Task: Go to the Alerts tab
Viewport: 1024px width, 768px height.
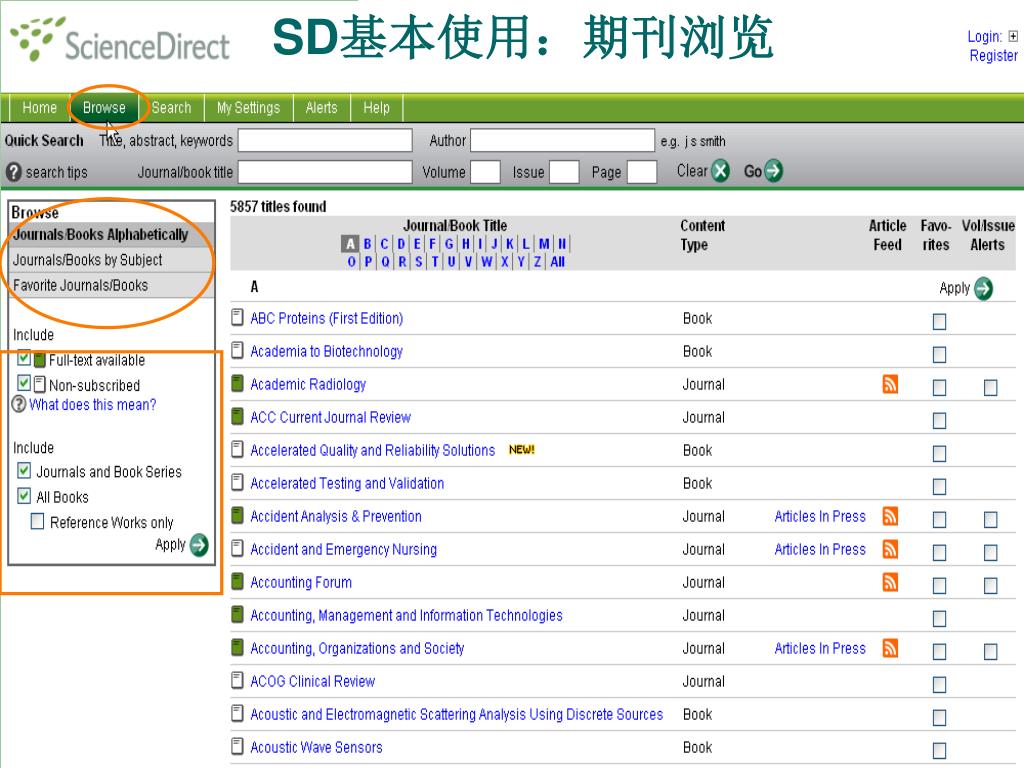Action: point(321,108)
